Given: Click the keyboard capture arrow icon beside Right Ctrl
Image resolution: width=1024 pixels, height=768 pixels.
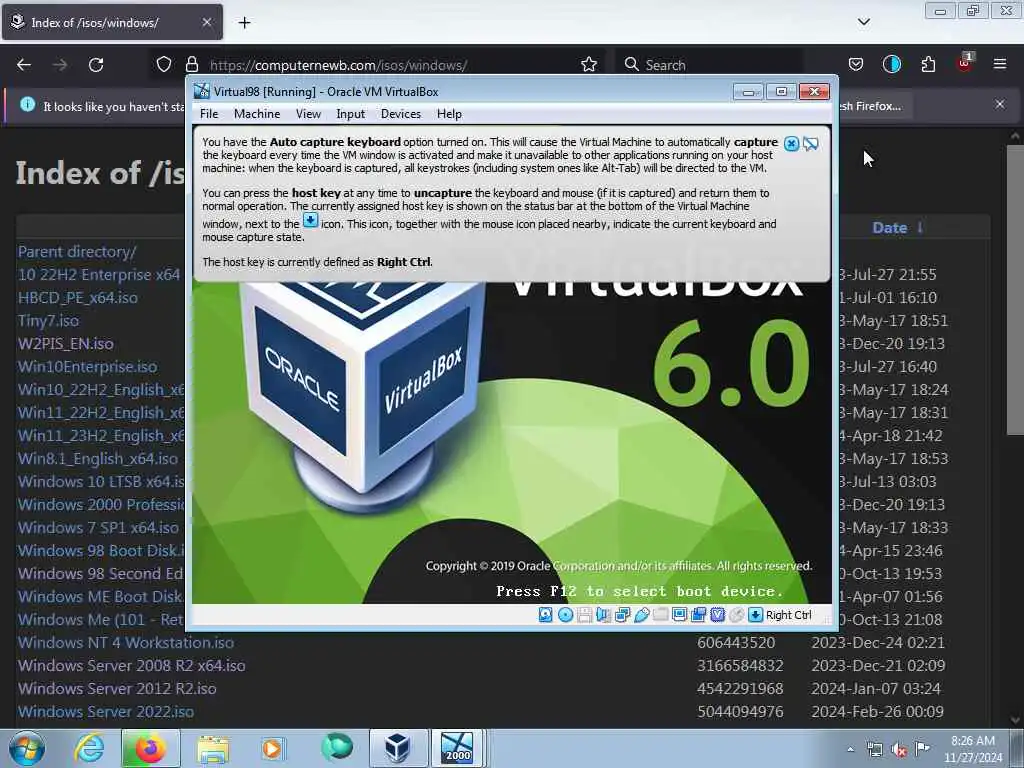Looking at the screenshot, I should [755, 615].
